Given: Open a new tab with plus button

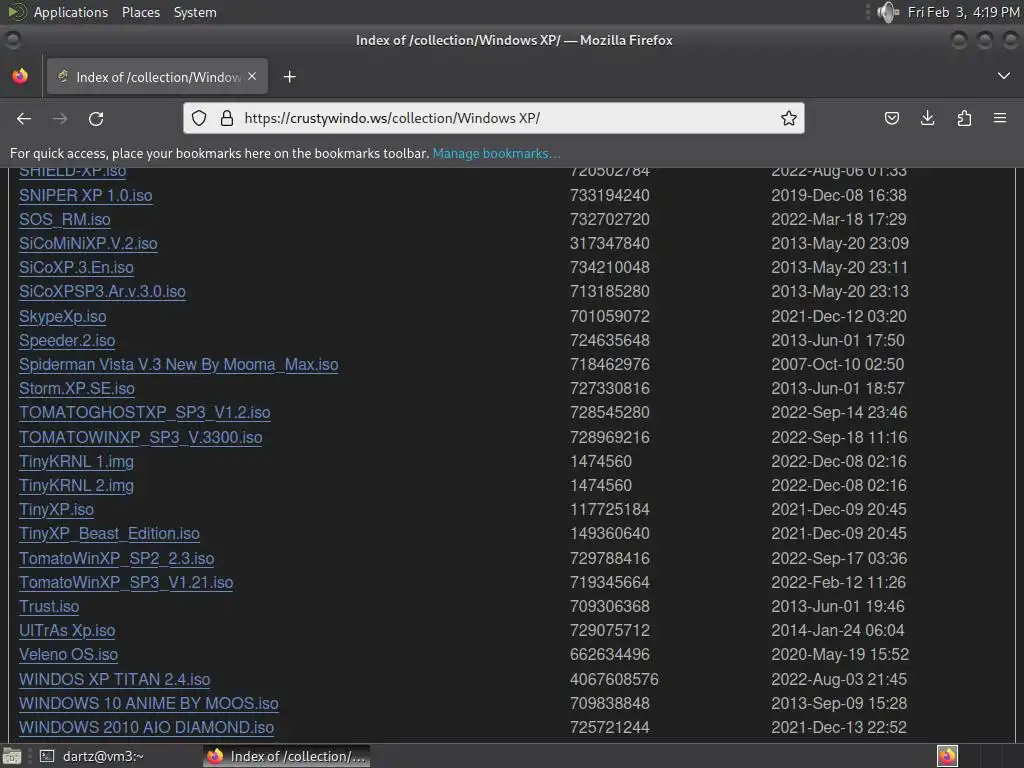Looking at the screenshot, I should 289,77.
